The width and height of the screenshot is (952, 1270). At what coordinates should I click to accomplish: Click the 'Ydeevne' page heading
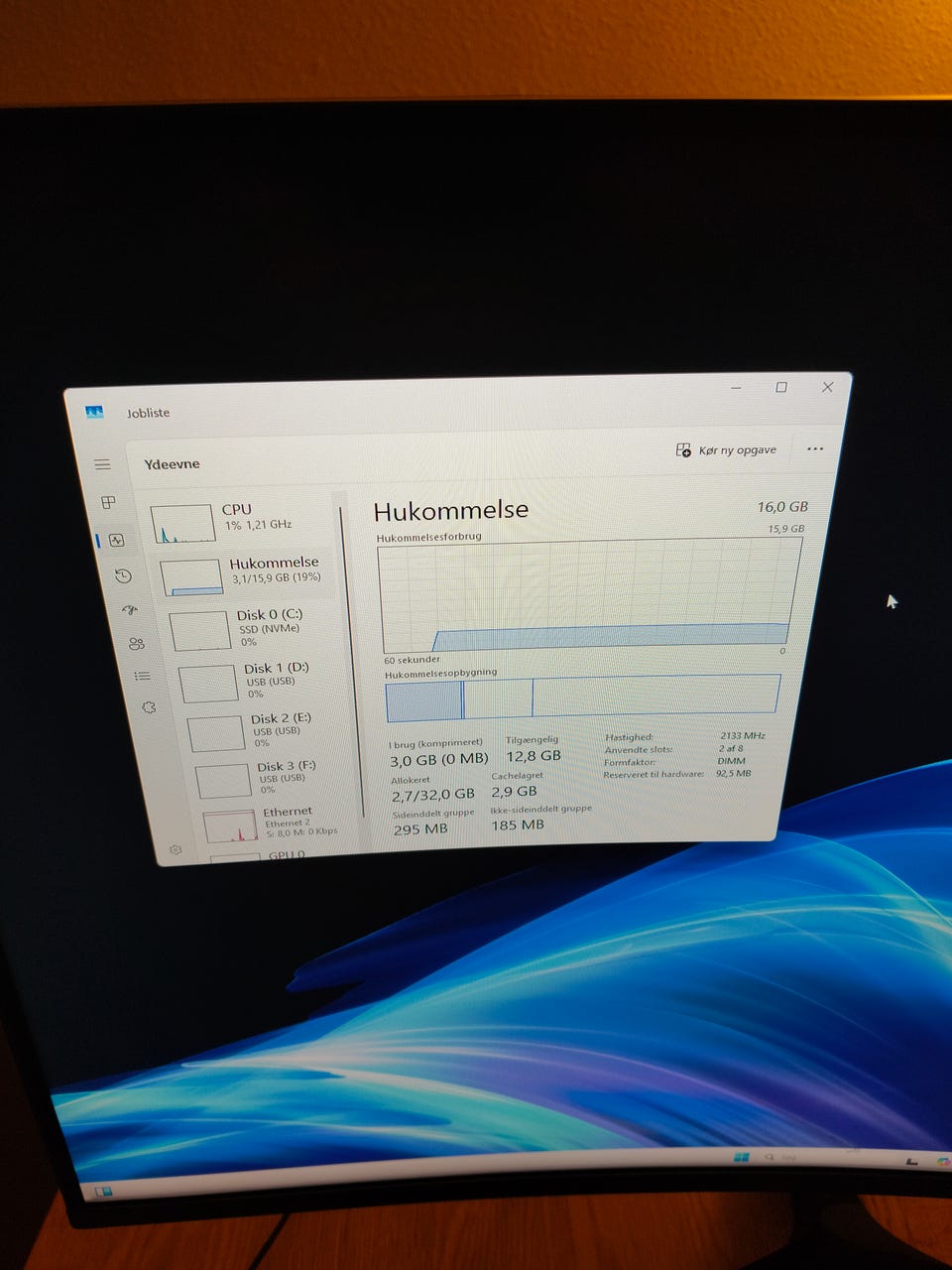tap(172, 463)
